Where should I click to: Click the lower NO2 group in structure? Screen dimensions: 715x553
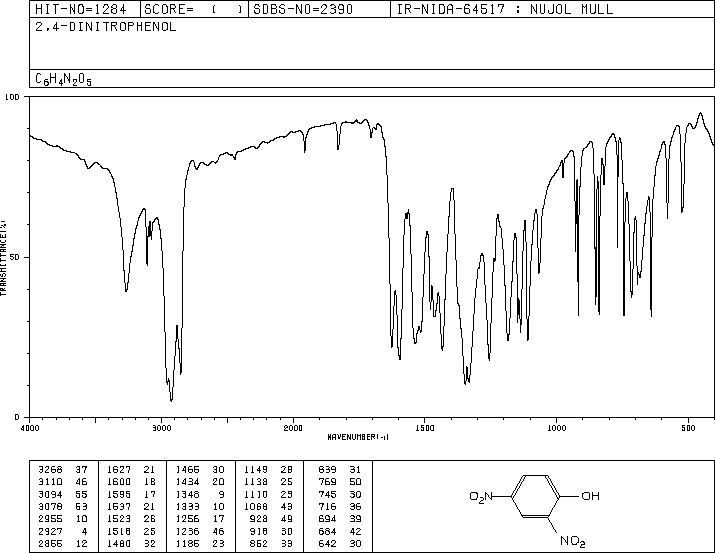573,541
